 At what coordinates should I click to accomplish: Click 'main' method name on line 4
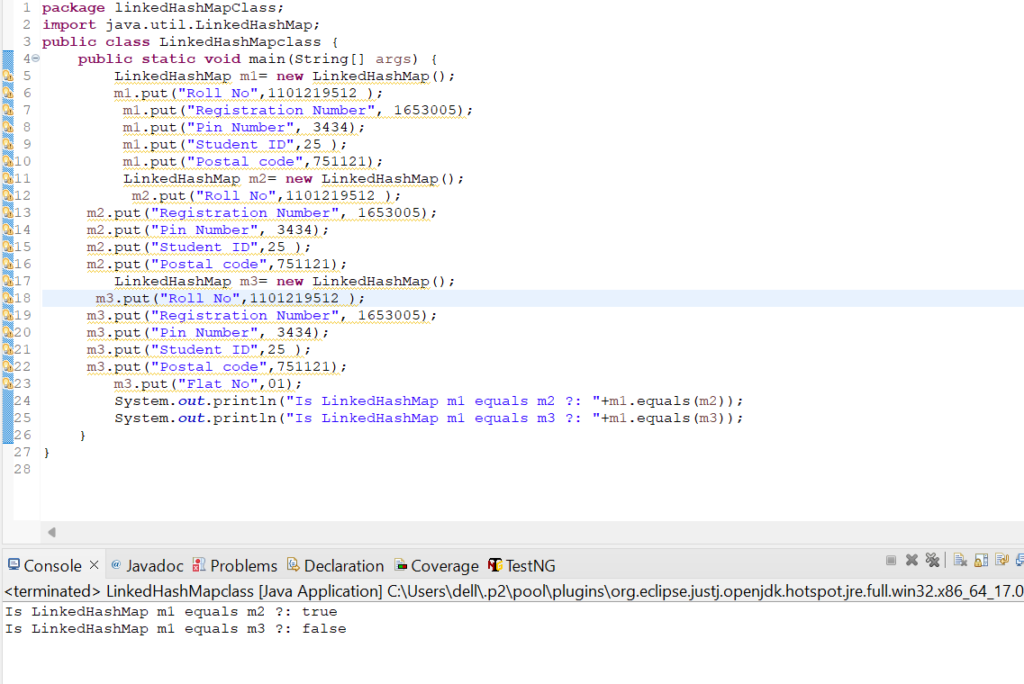click(x=267, y=59)
